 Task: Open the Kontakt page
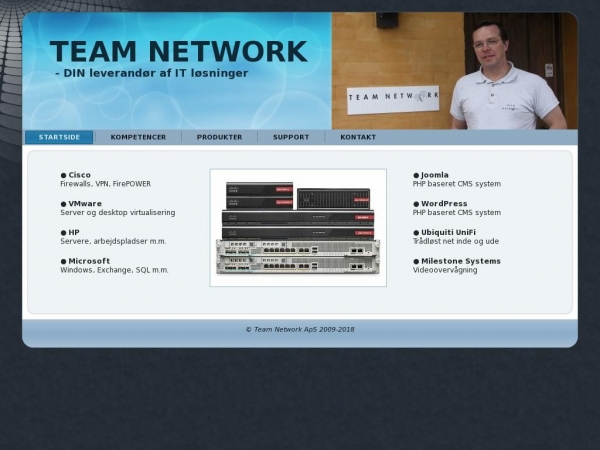[358, 137]
